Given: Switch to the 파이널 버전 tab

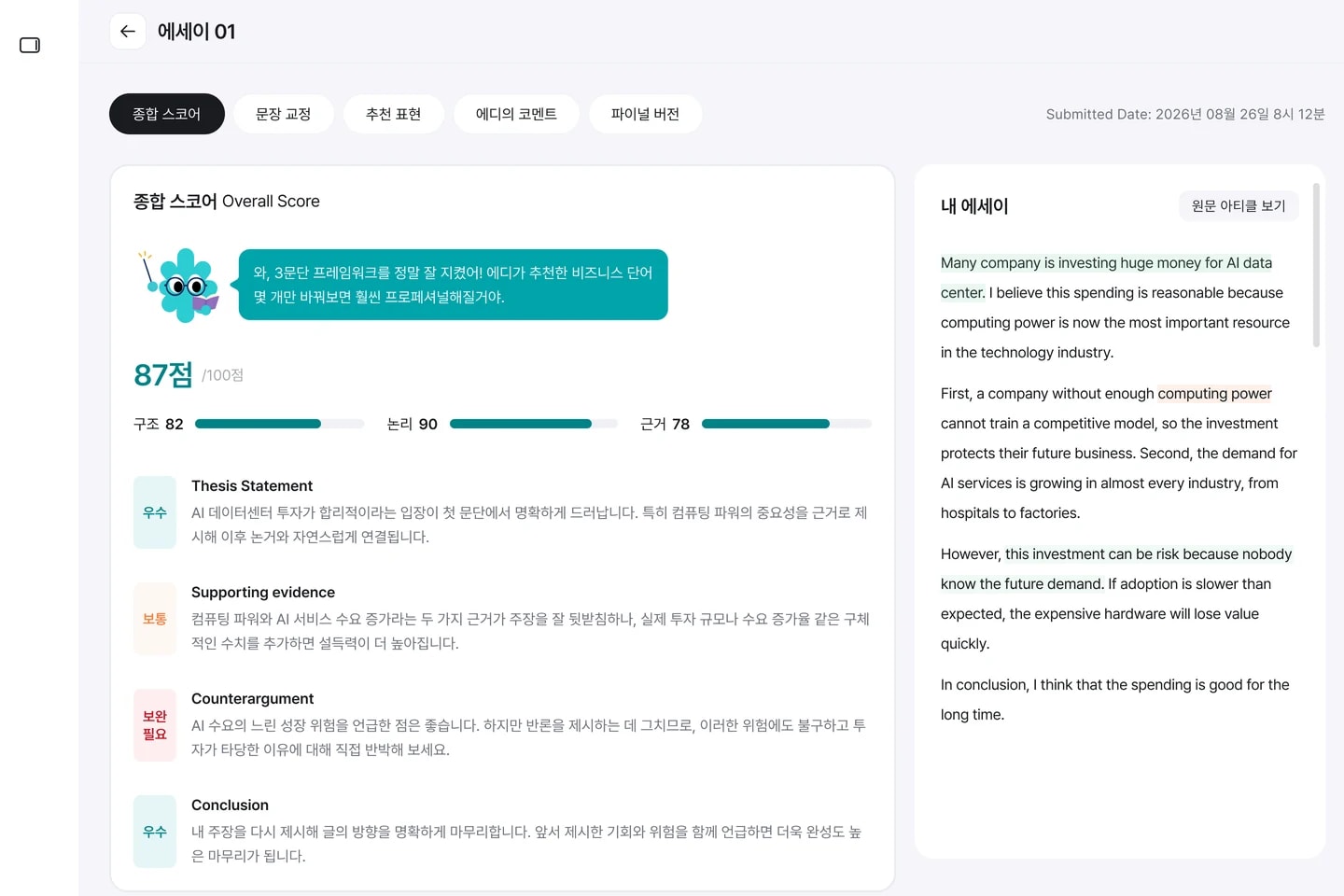Looking at the screenshot, I should coord(646,114).
